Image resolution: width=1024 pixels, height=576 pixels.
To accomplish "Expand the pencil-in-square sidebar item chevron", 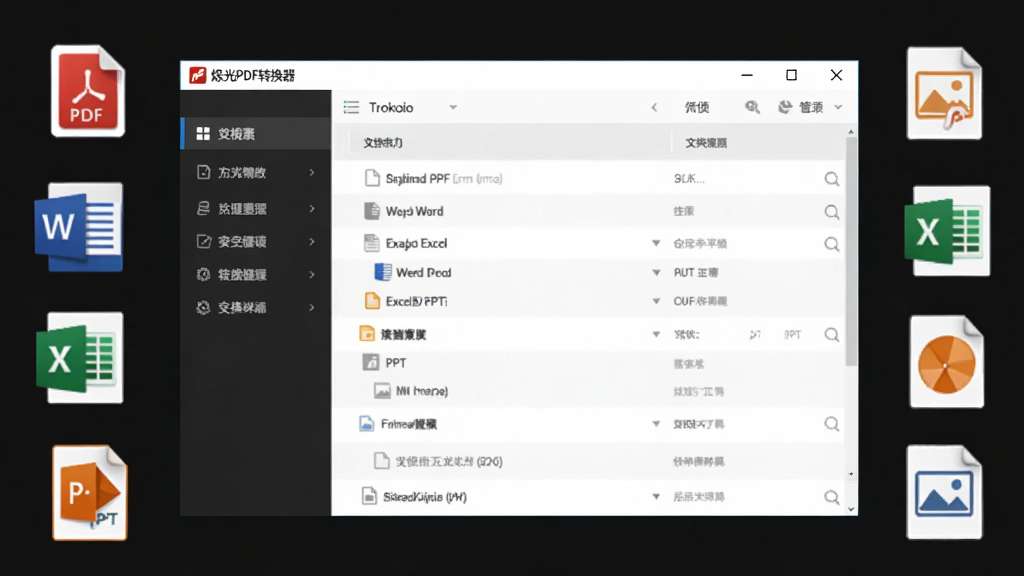I will pyautogui.click(x=312, y=242).
